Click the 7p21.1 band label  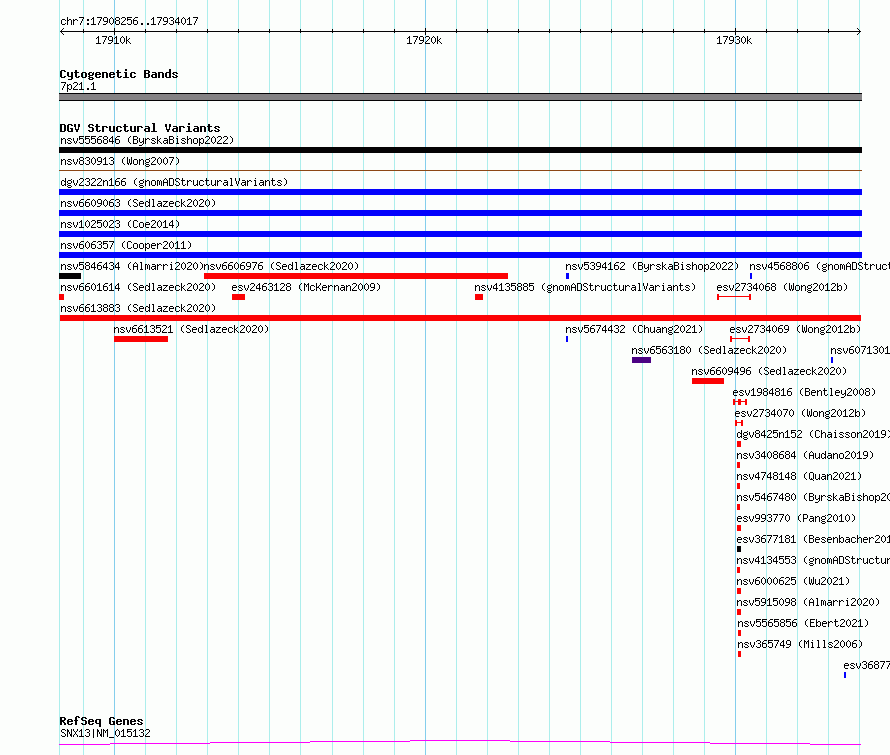tap(78, 86)
